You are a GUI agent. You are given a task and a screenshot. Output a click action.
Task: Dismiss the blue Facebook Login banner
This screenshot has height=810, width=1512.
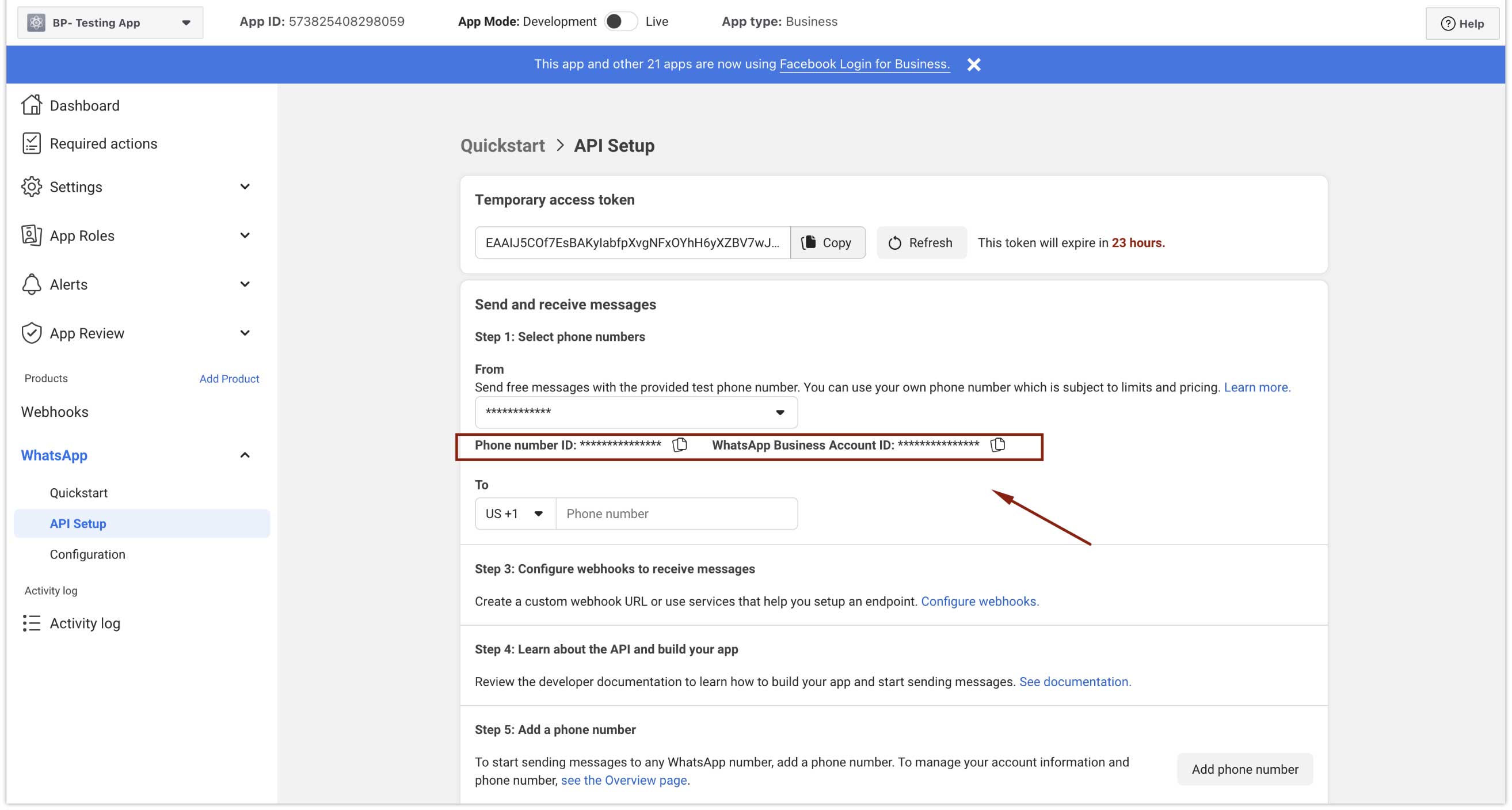[x=973, y=64]
